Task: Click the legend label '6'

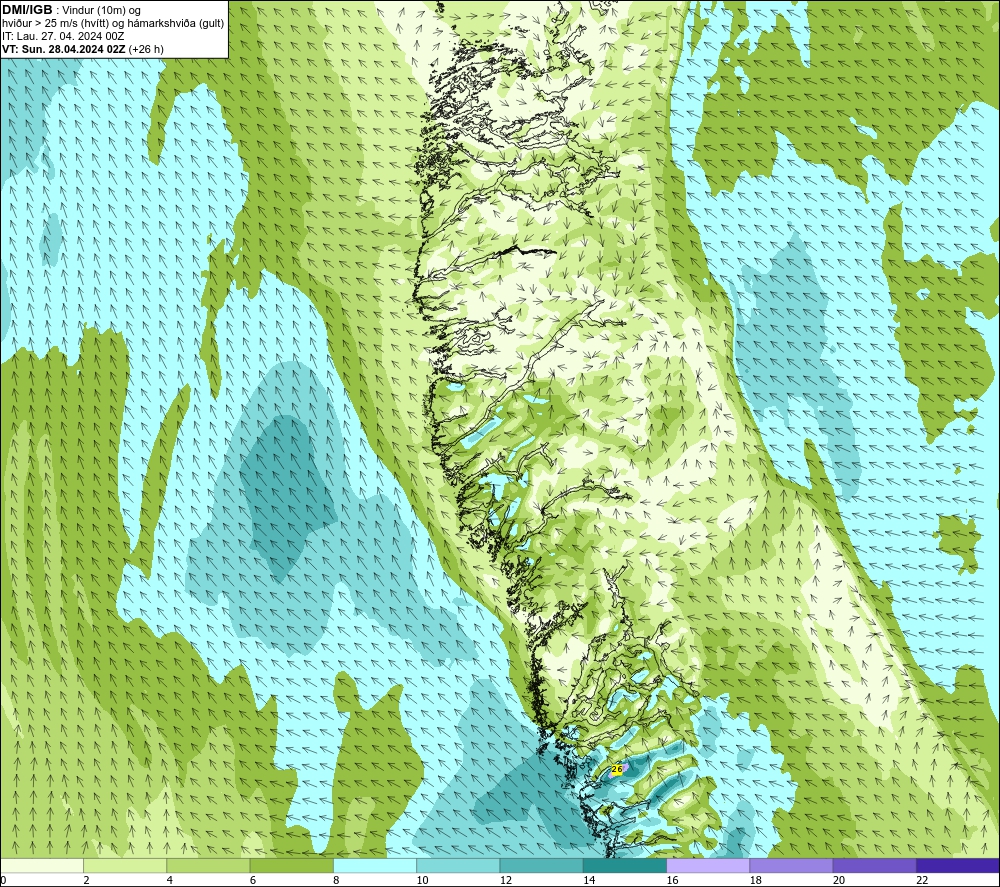Action: (253, 880)
